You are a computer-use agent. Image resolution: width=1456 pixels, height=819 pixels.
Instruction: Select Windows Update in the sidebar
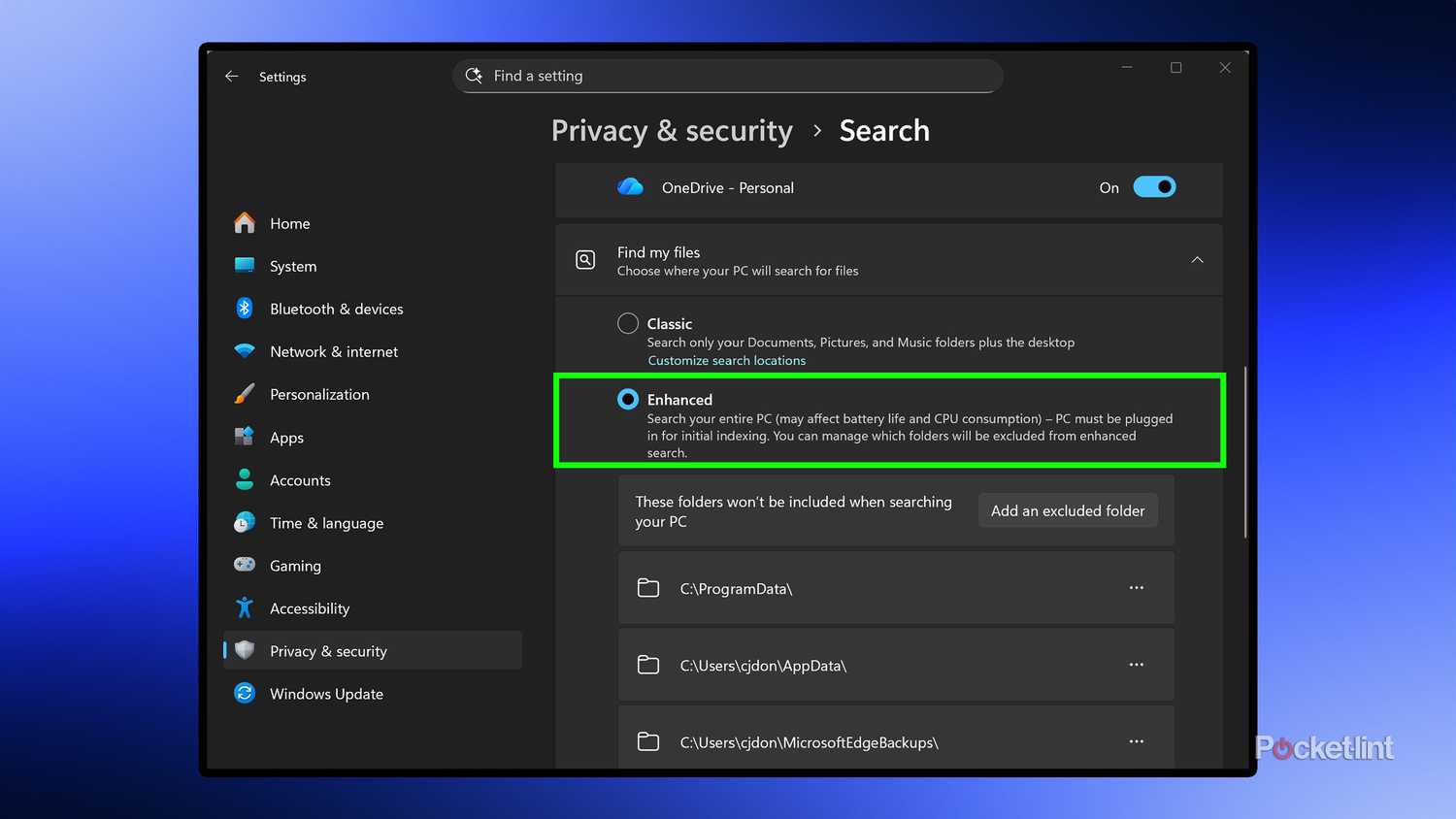point(325,694)
